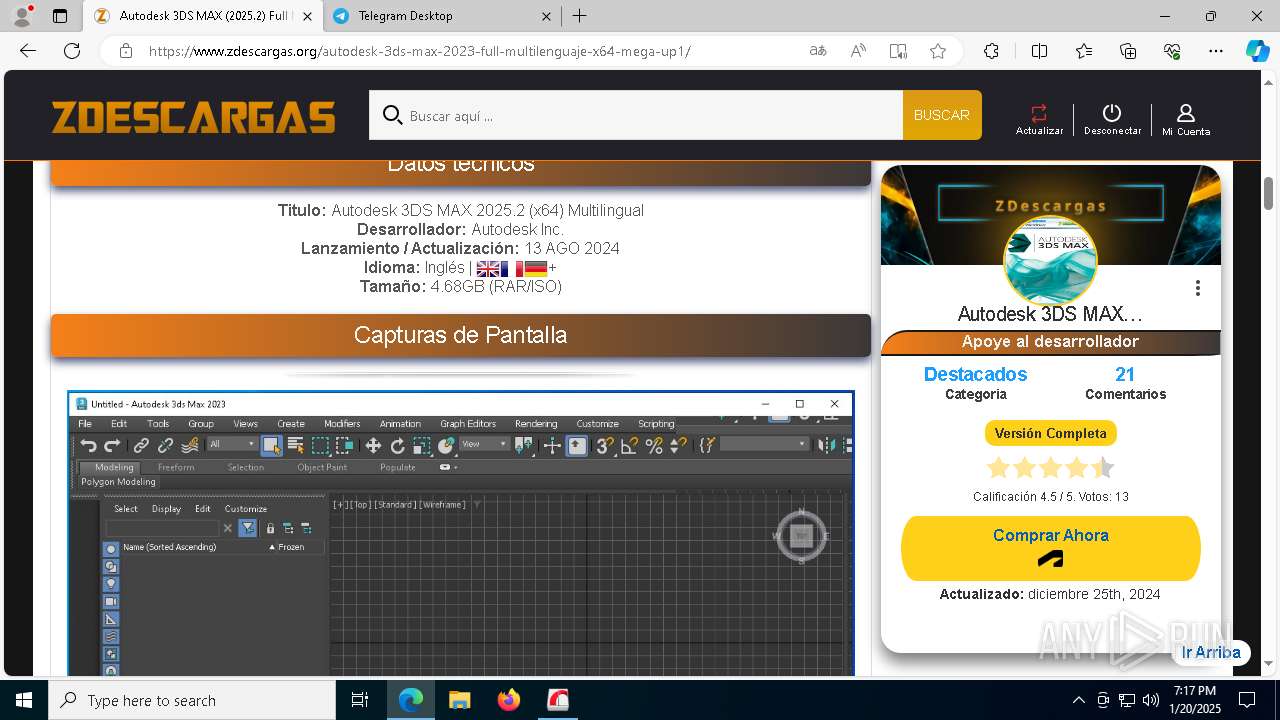Go to ZDESCARGAS home via logo
This screenshot has height=720, width=1280.
point(193,117)
